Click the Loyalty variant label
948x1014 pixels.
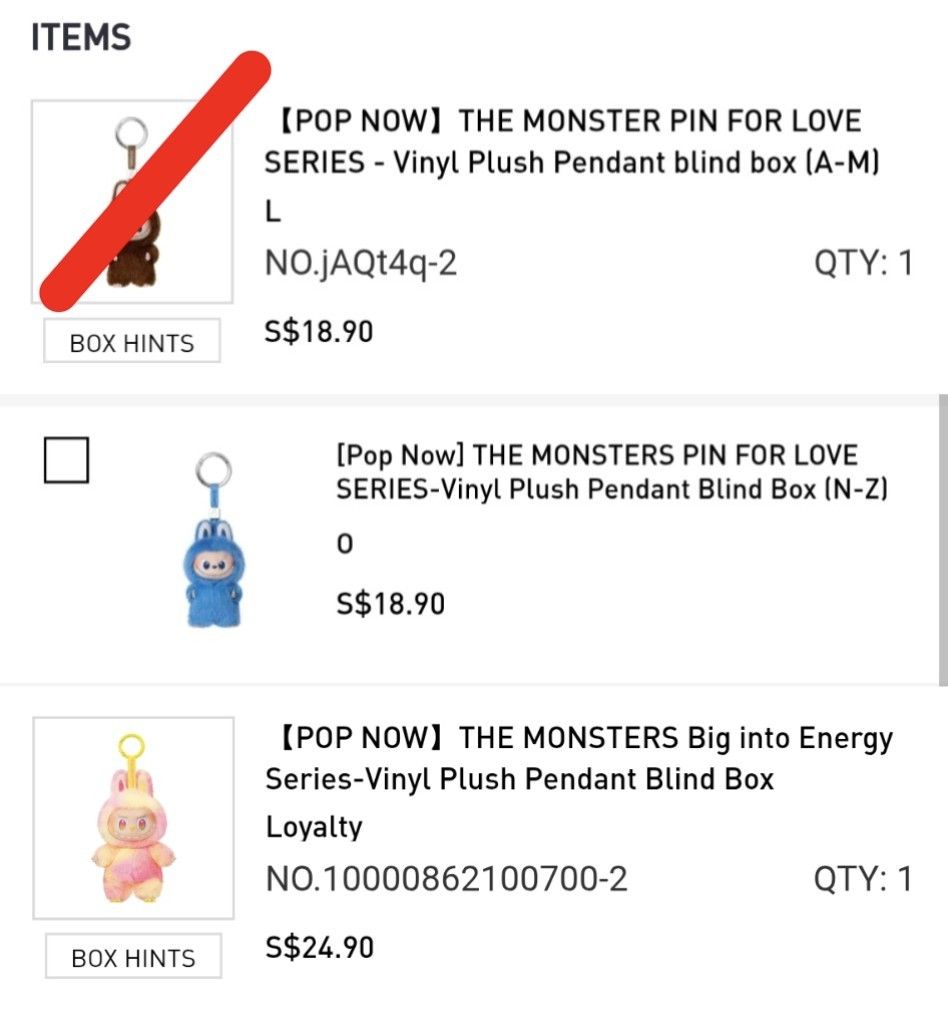(313, 827)
